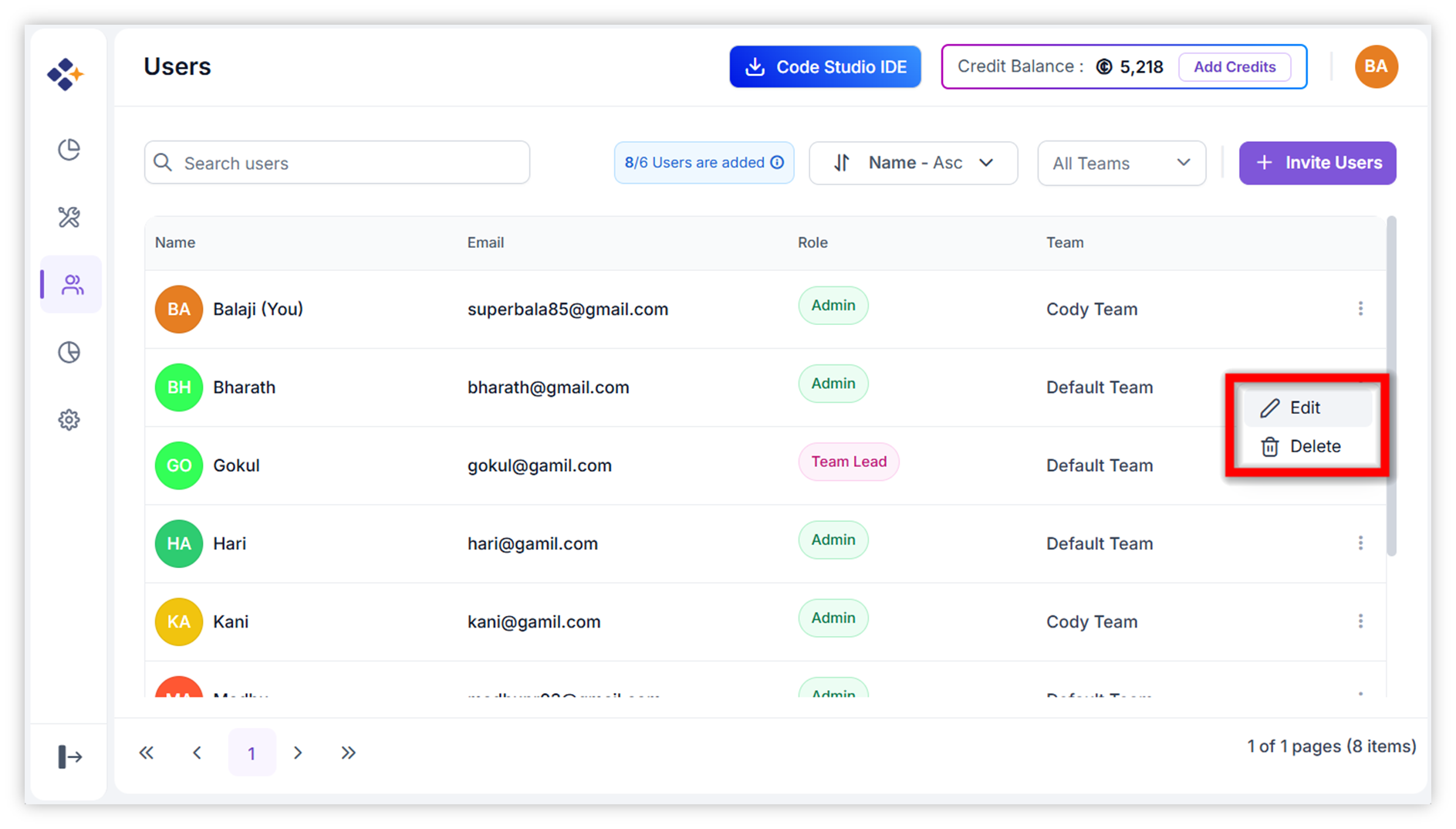Viewport: 1456px width, 829px height.
Task: Click the search magnifier icon
Action: coord(163,162)
